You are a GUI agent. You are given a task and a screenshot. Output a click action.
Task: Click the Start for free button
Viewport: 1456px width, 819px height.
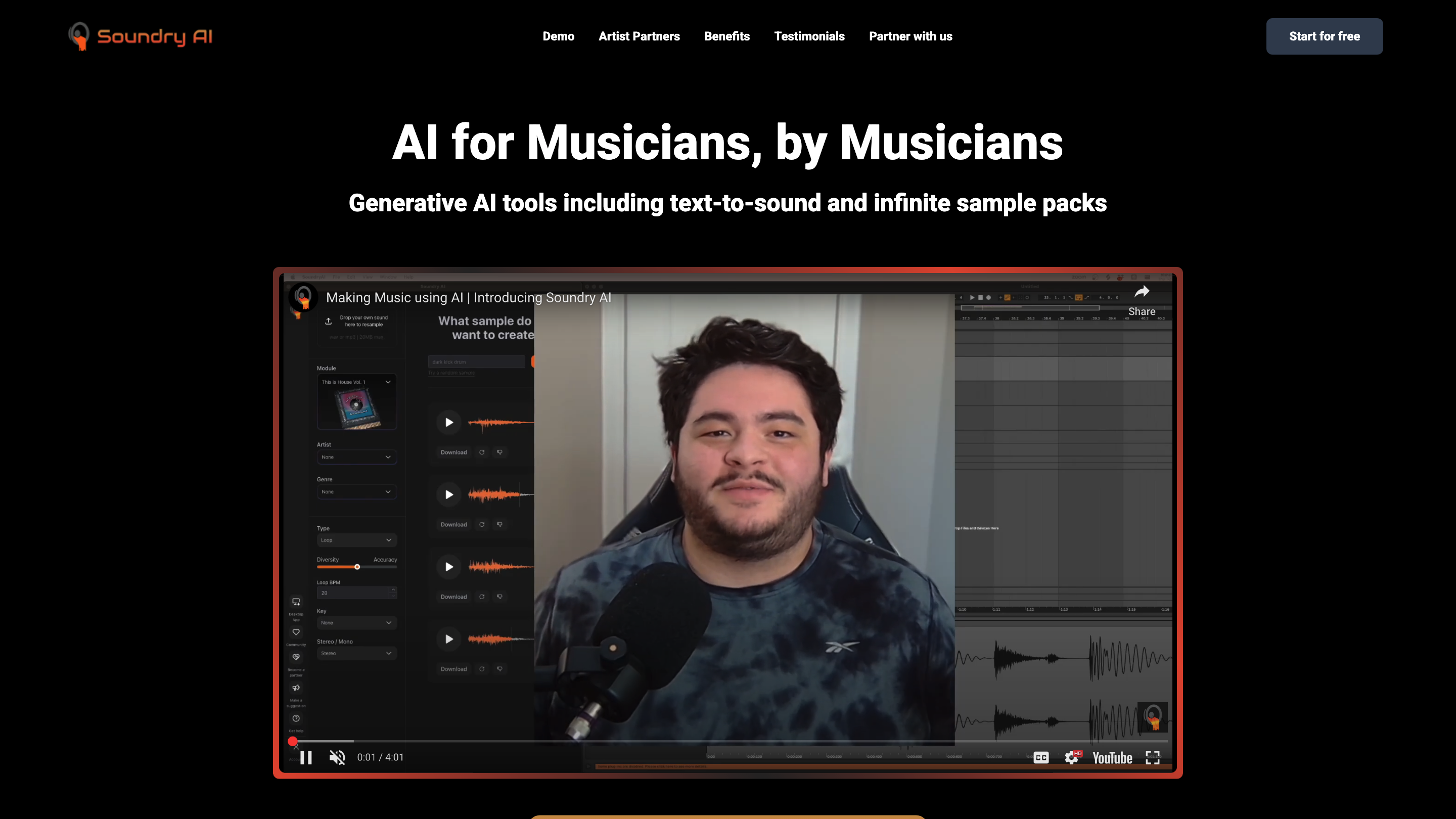click(x=1325, y=36)
